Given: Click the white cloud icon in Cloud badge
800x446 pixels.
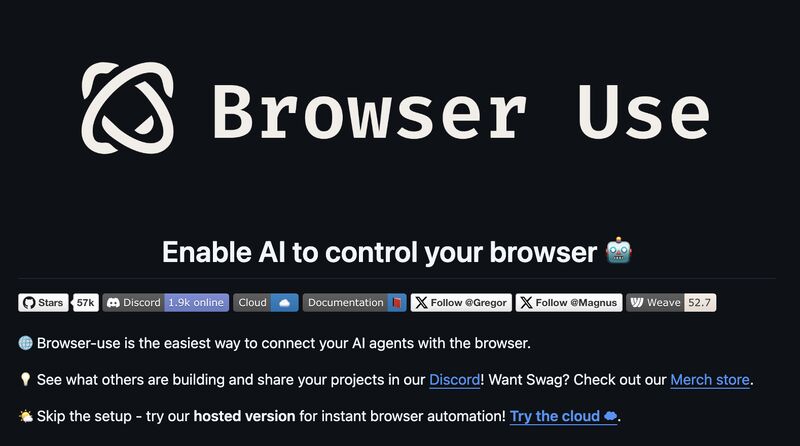Looking at the screenshot, I should pos(285,303).
